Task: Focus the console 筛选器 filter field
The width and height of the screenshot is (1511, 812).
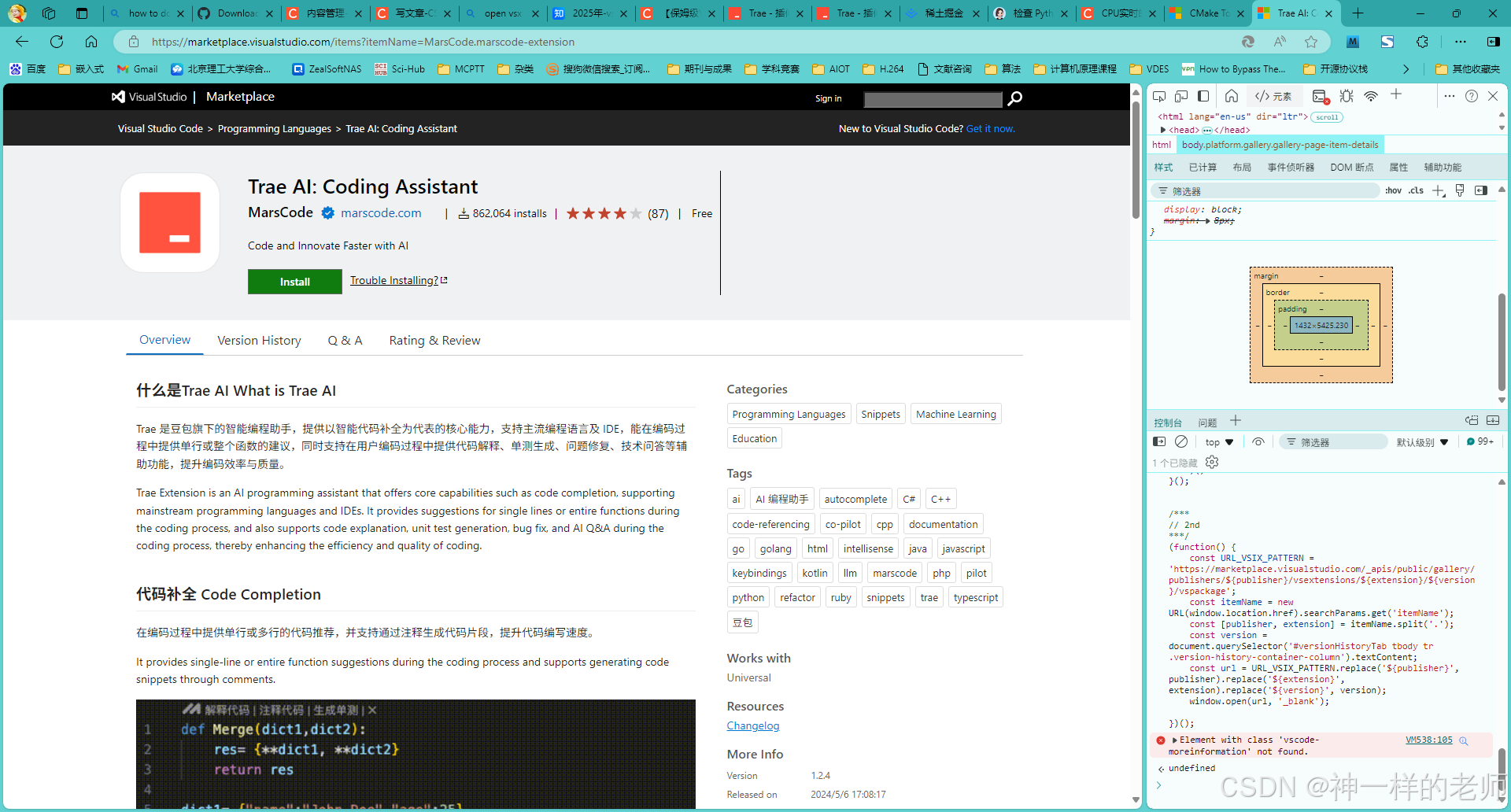Action: click(x=1333, y=442)
